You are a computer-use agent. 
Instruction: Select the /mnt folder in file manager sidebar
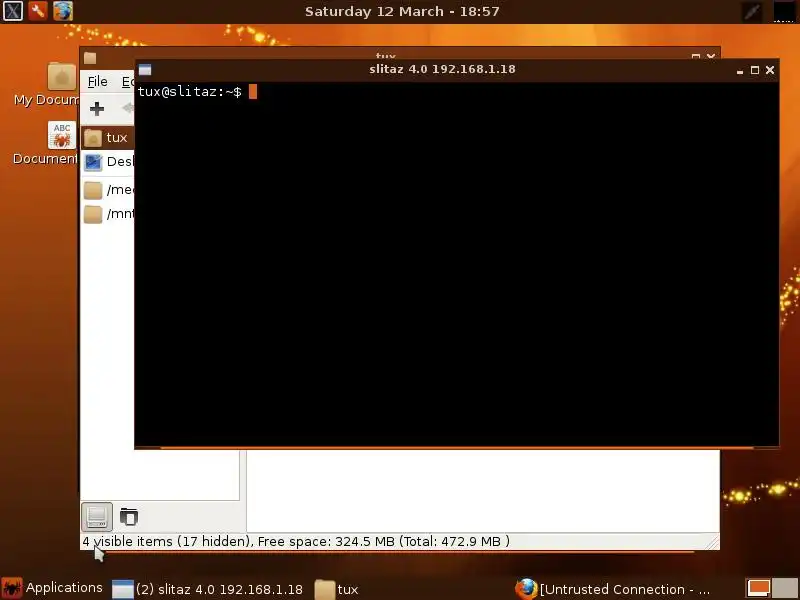coord(108,214)
